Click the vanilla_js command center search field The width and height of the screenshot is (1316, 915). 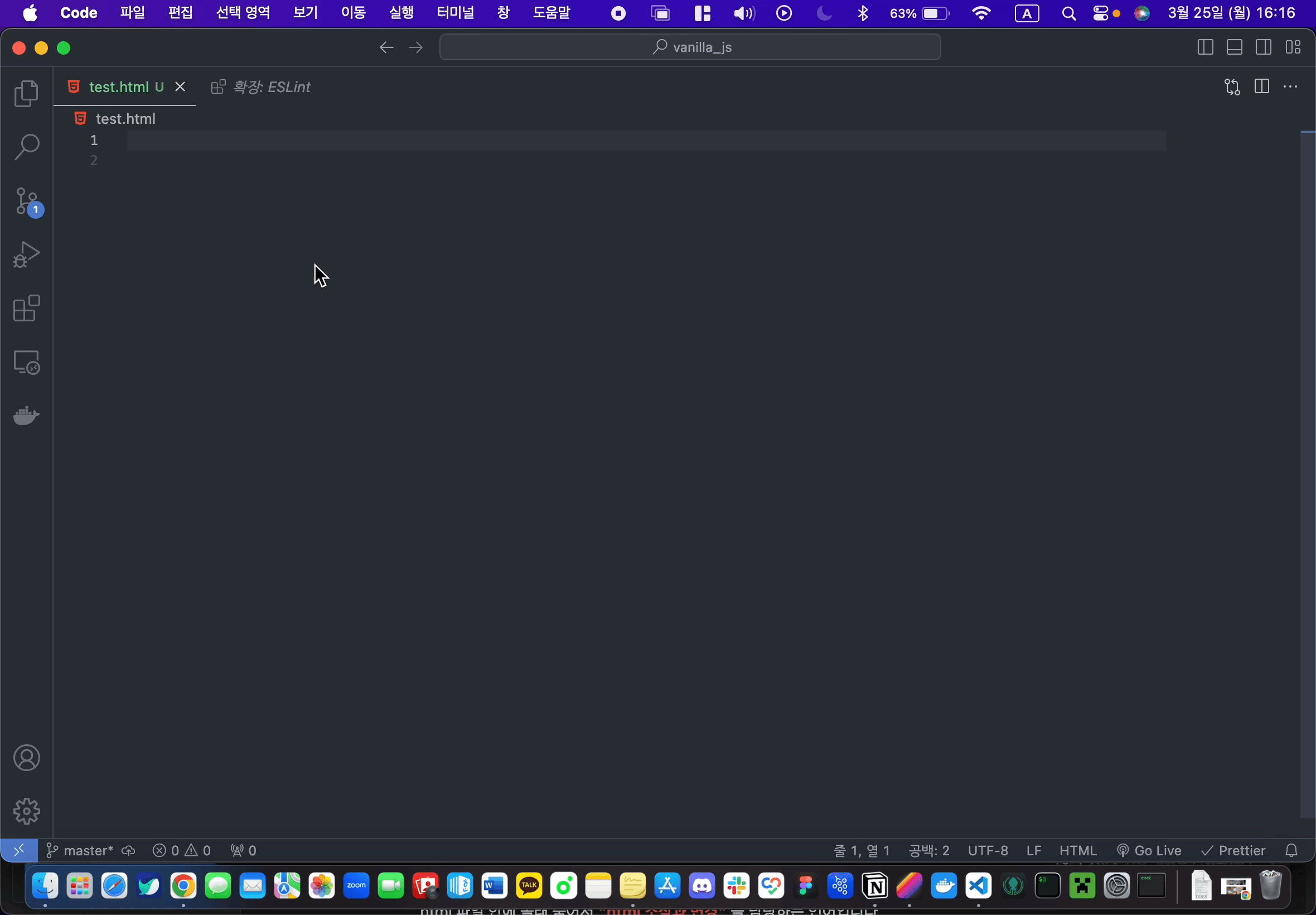[x=690, y=47]
